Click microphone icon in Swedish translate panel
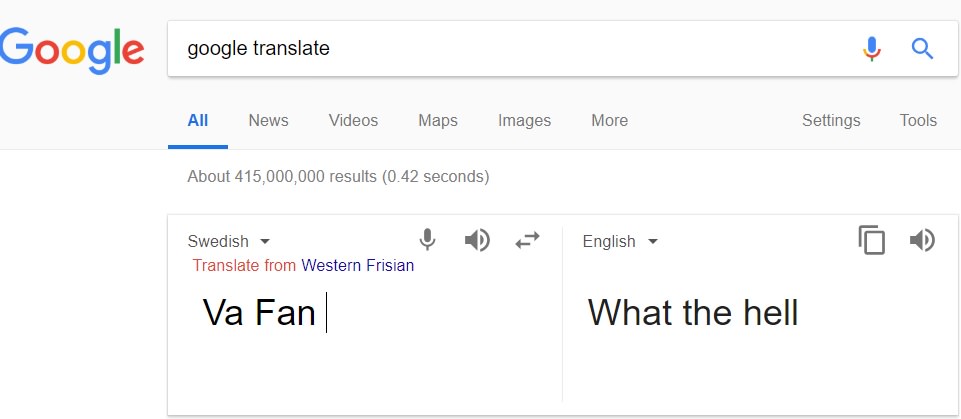This screenshot has width=961, height=419. tap(427, 240)
